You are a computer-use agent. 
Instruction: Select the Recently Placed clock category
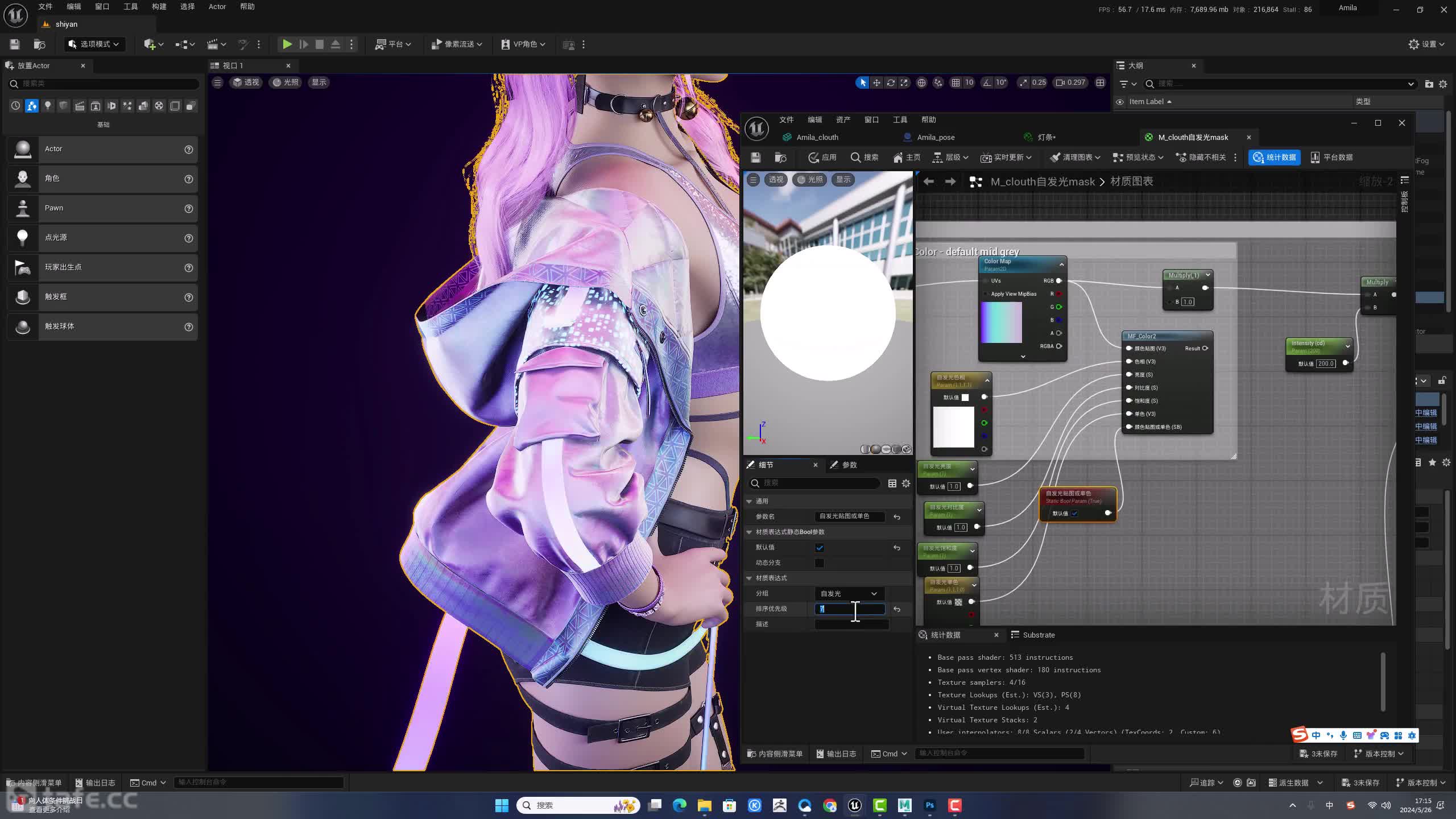click(15, 106)
